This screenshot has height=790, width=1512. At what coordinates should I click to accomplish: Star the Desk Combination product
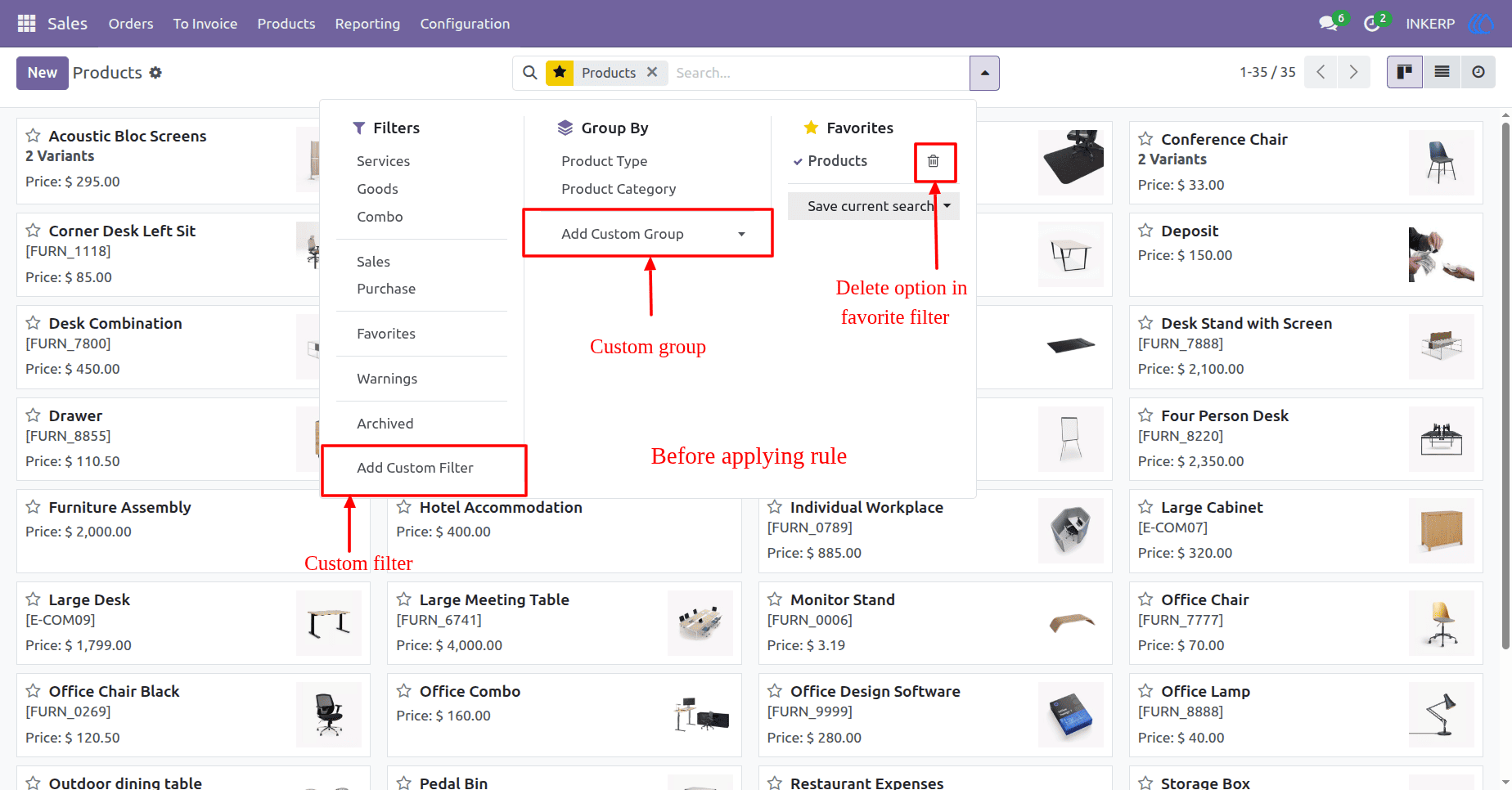click(33, 323)
